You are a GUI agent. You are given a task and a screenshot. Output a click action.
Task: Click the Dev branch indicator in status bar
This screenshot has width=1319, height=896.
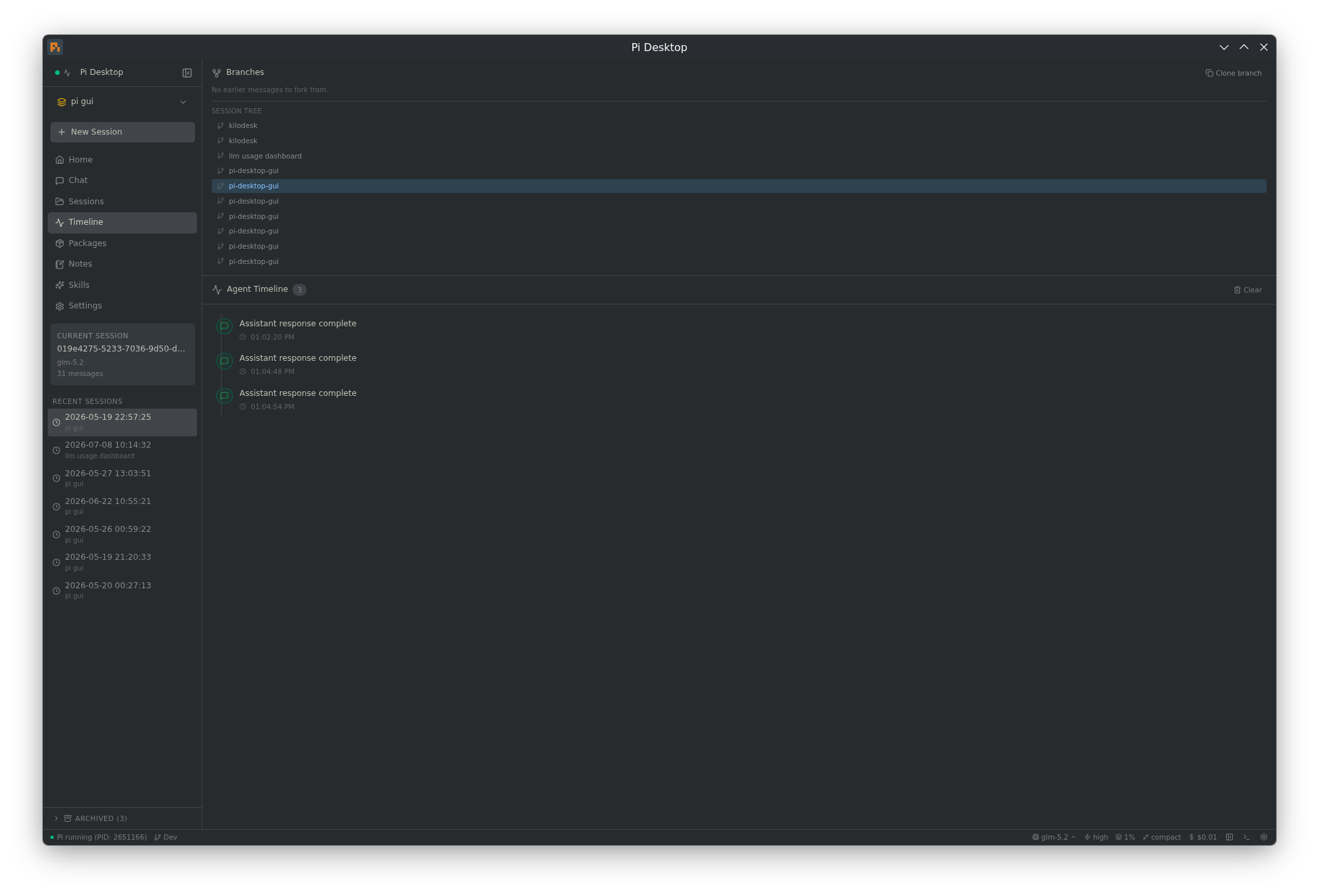click(166, 837)
